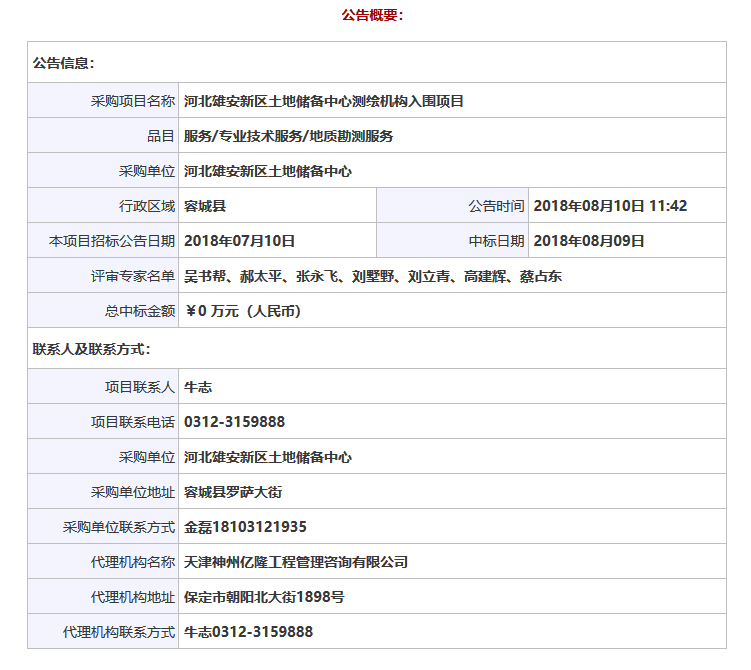The width and height of the screenshot is (751, 670).
Task: Click 代理机构名称 value 天津神州亿隆工程管理咨询有限公司
Action: 295,562
